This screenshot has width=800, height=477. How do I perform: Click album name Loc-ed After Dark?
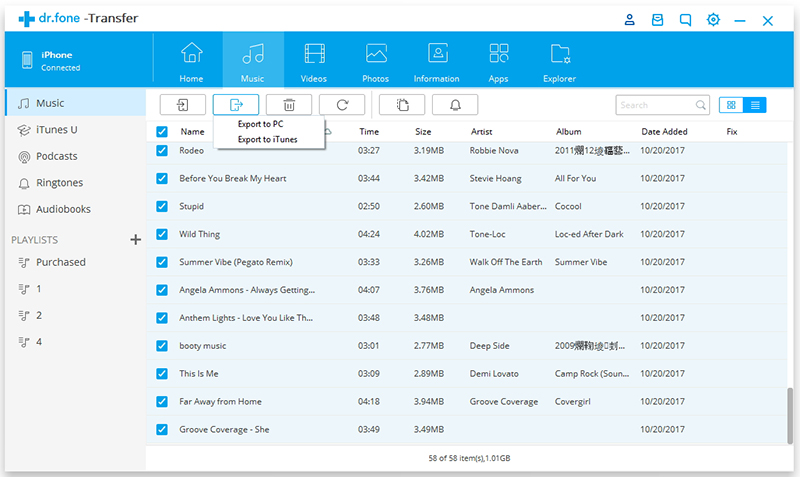pyautogui.click(x=589, y=234)
